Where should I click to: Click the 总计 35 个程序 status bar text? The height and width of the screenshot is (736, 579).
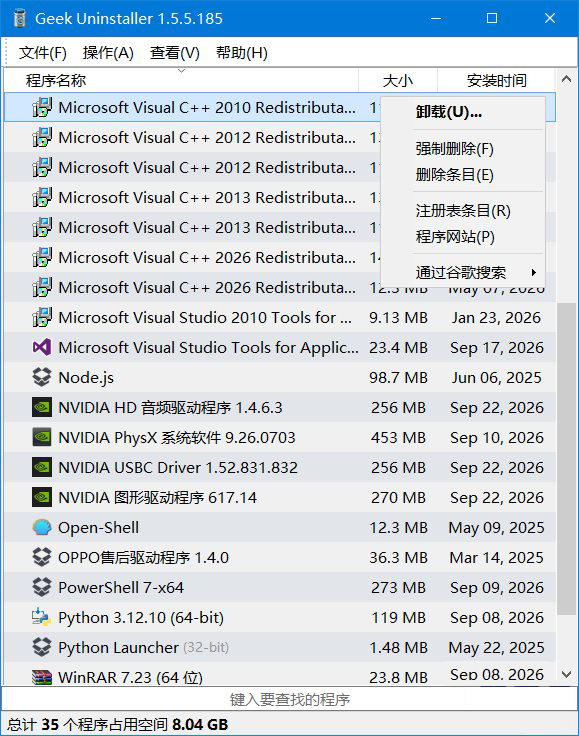click(x=118, y=724)
